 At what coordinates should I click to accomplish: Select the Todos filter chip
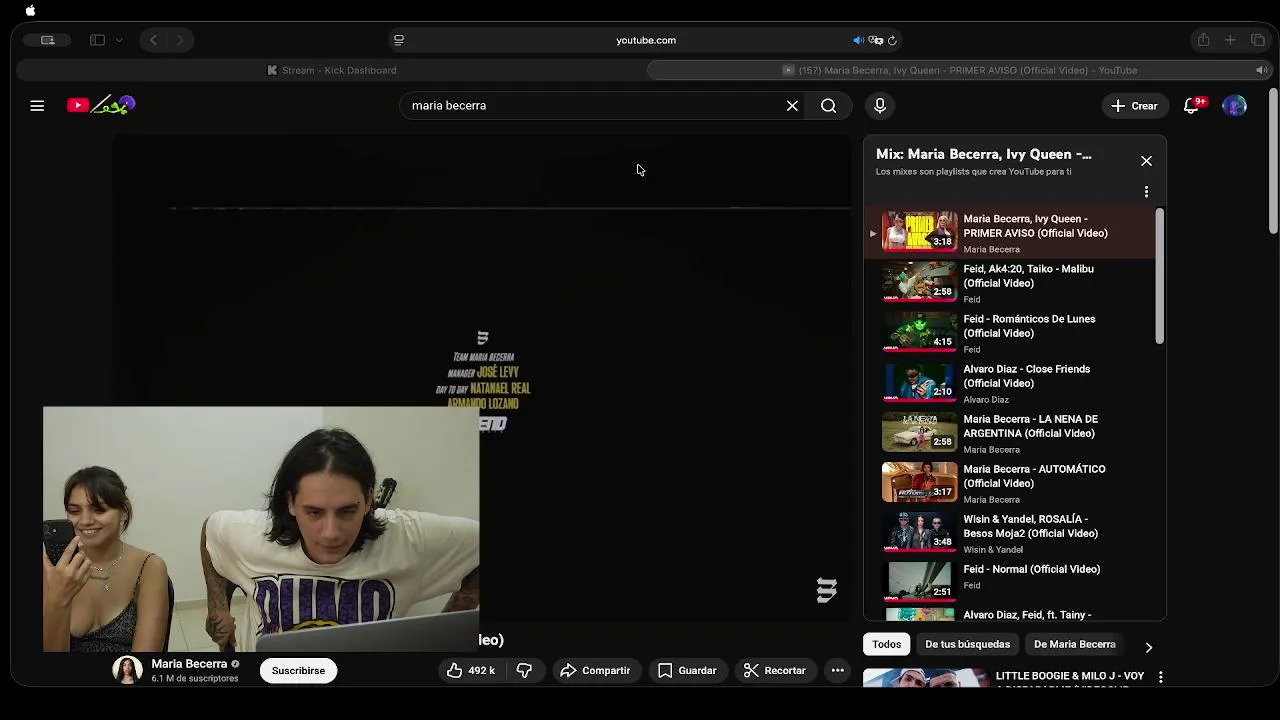click(886, 644)
